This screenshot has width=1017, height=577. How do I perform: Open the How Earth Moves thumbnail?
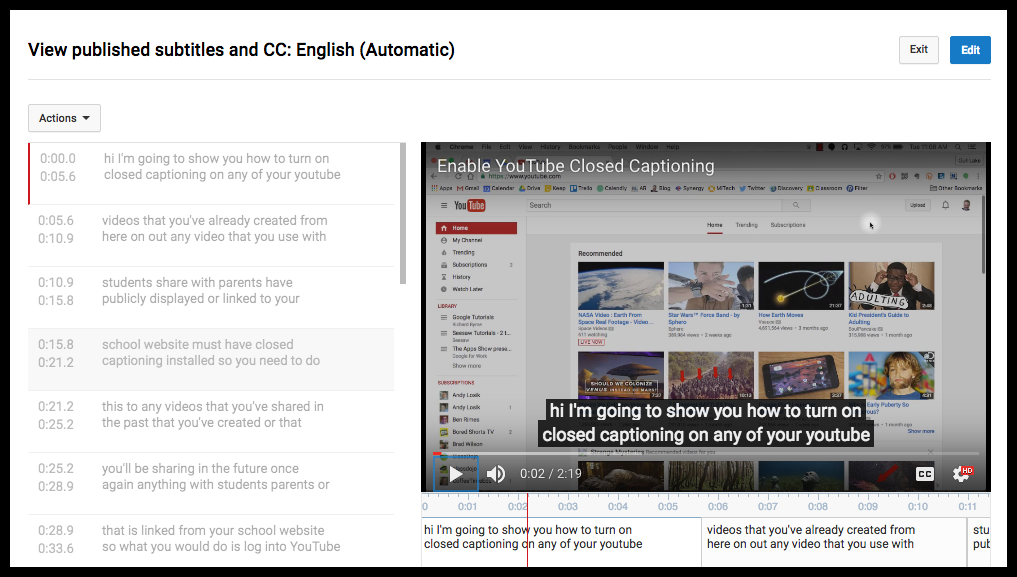coord(801,286)
